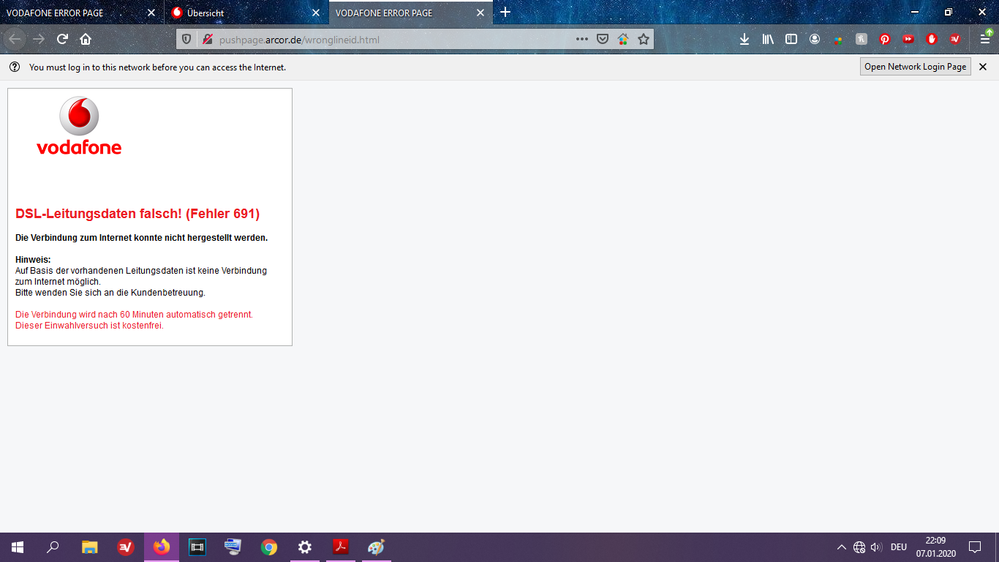The image size is (999, 562).
Task: Click the colorful house icon in address bar
Action: (x=623, y=39)
